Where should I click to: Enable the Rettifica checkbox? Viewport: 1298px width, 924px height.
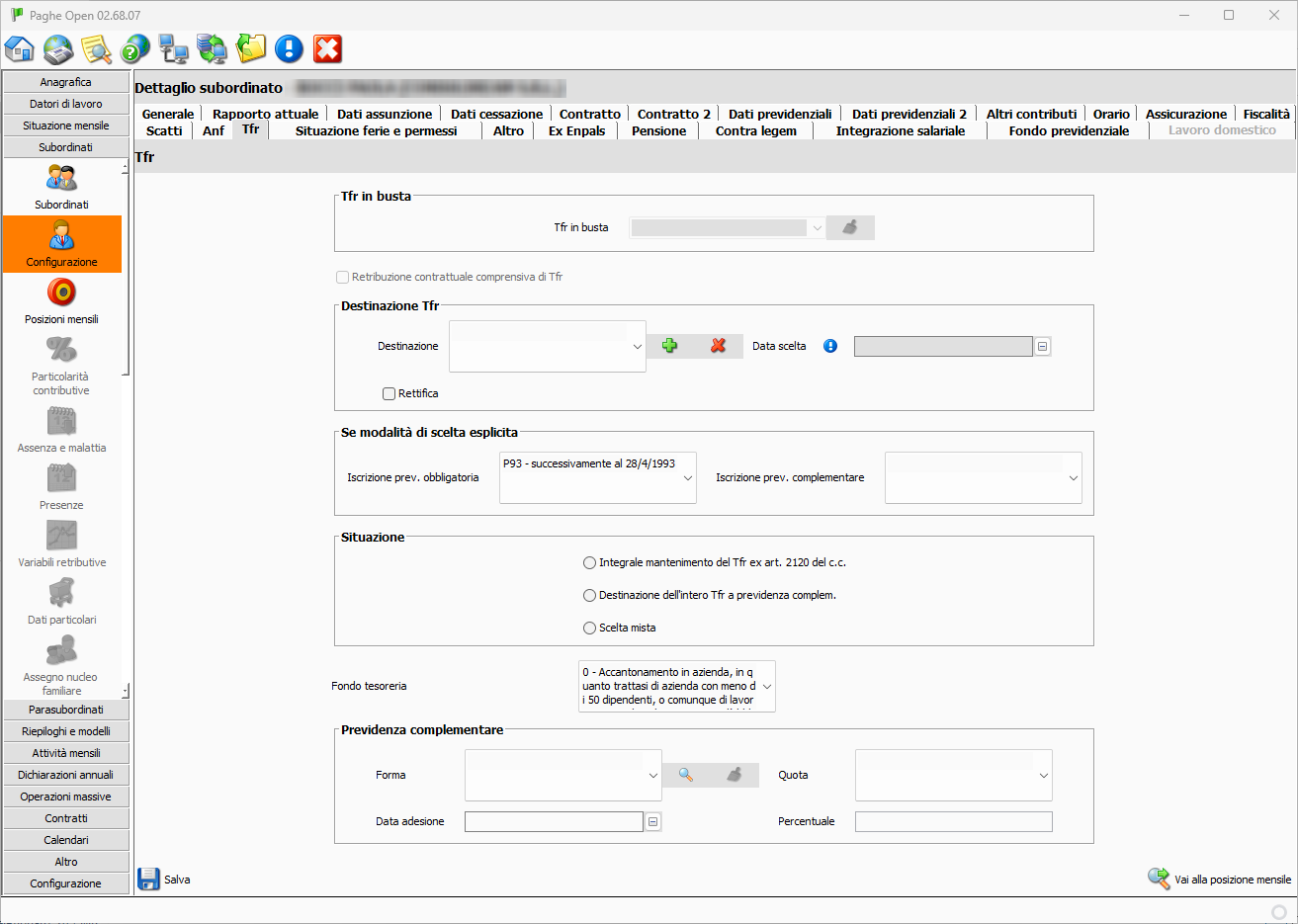pos(389,393)
